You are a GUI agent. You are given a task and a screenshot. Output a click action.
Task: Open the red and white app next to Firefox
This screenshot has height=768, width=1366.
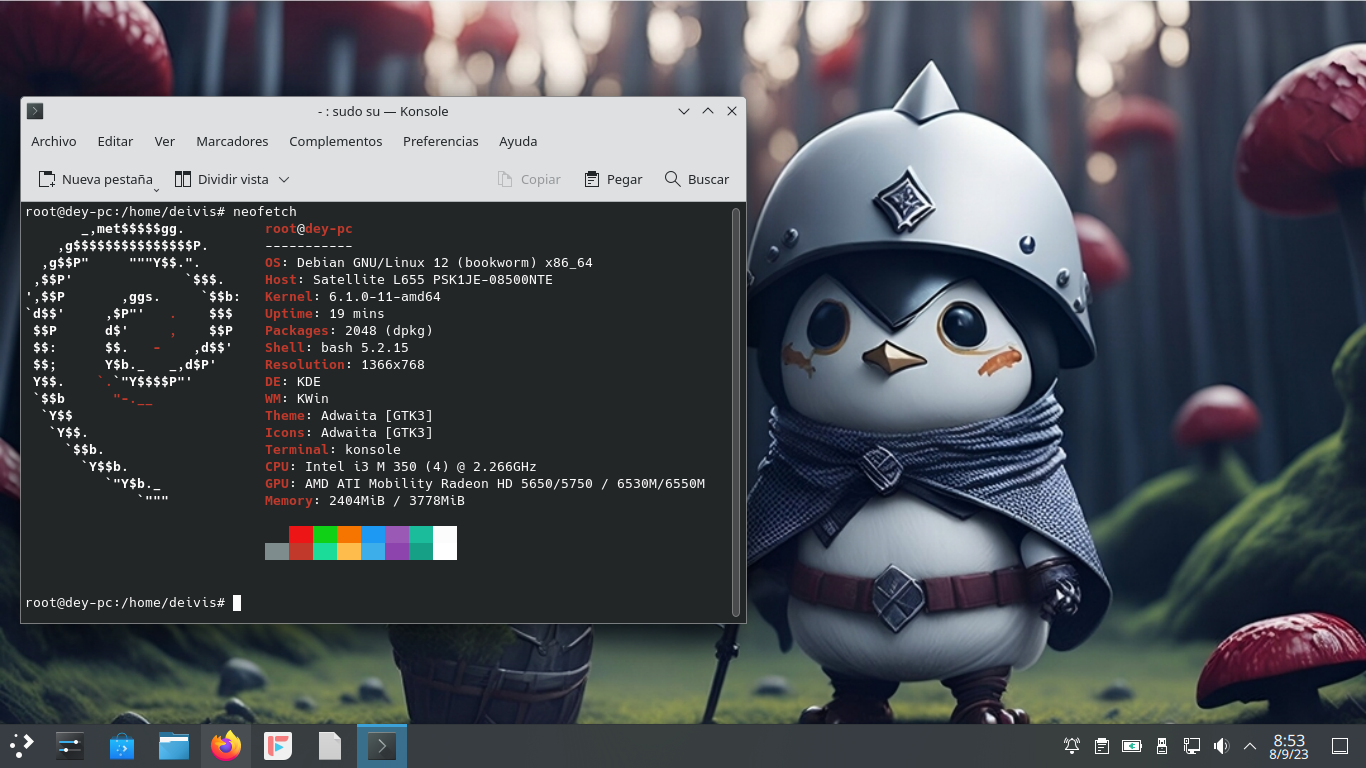[x=278, y=746]
